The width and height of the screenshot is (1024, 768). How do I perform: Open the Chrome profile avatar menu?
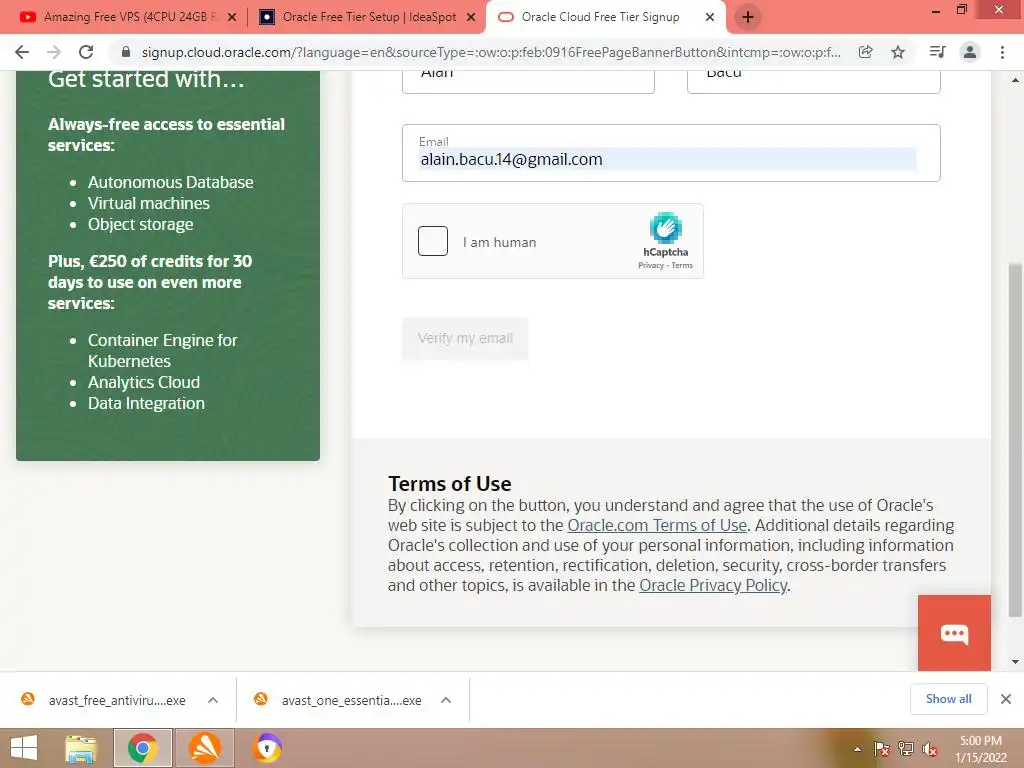[970, 52]
